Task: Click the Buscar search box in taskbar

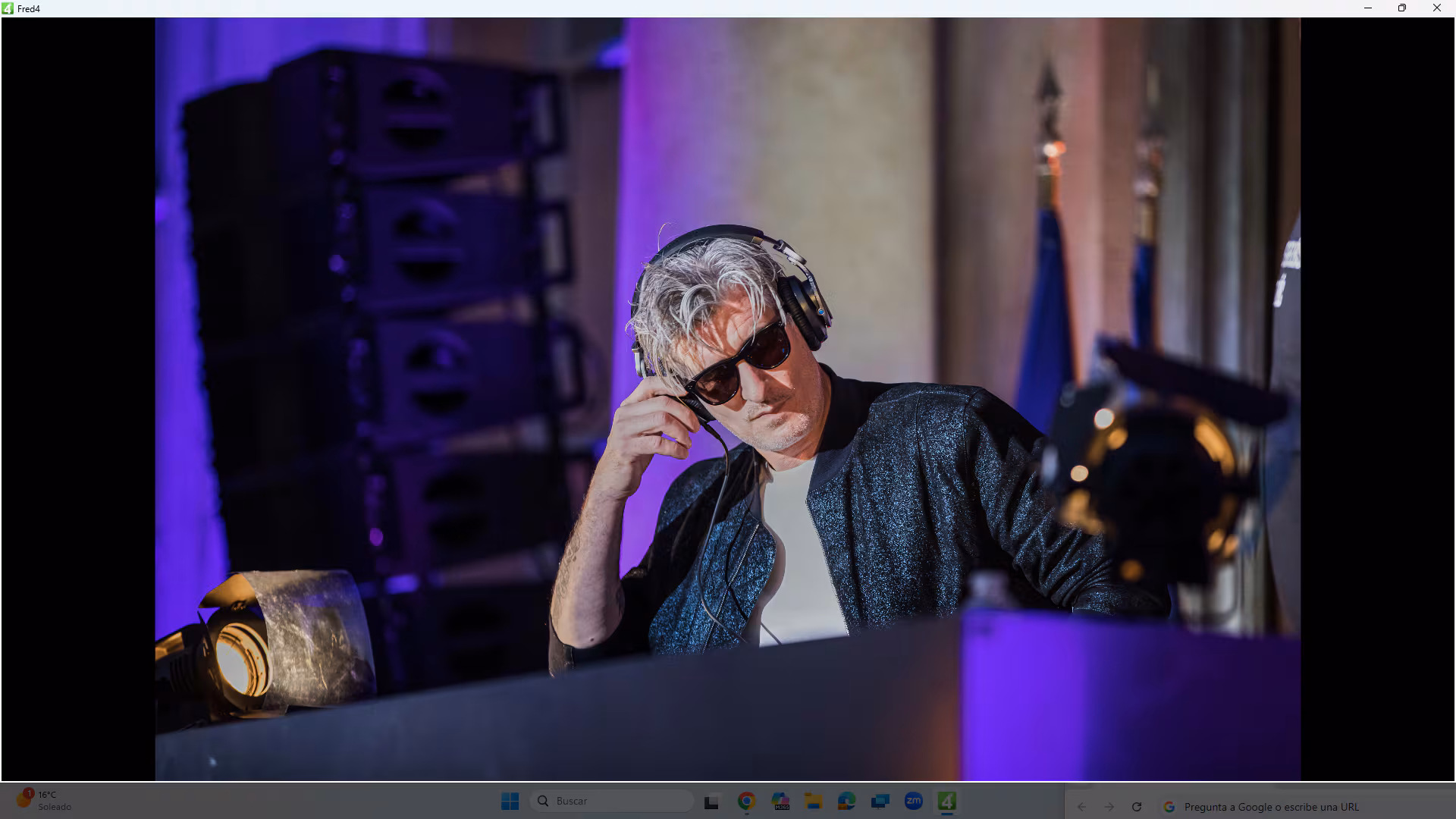Action: click(611, 801)
